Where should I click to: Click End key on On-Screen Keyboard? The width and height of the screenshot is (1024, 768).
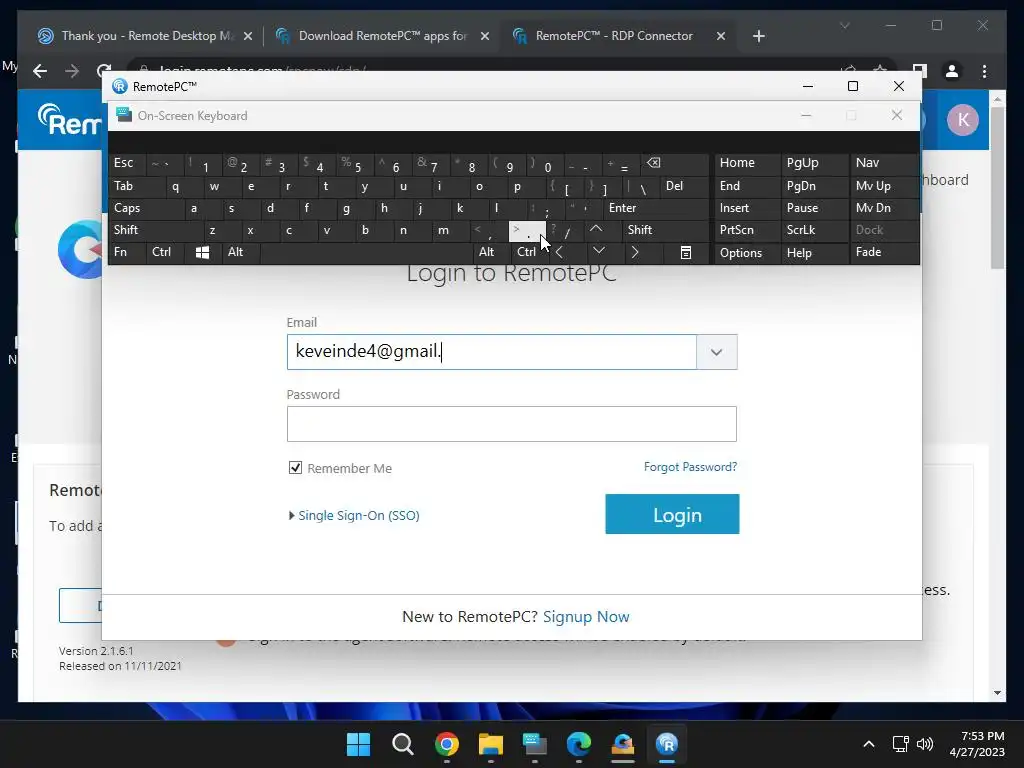[x=748, y=186]
